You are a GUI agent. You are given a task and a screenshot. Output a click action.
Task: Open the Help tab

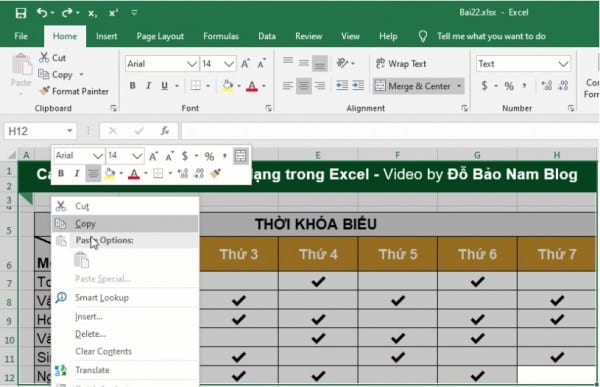click(388, 36)
